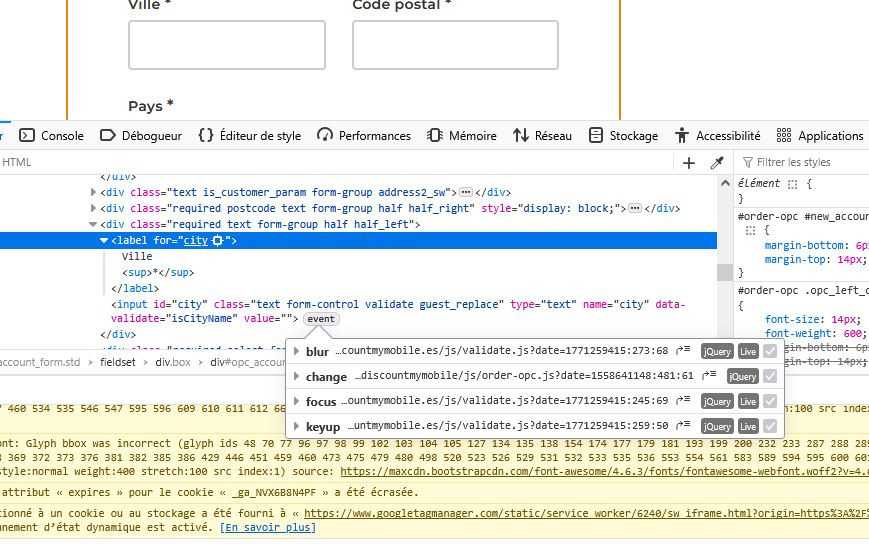Uncheck the change event listener

click(x=769, y=377)
